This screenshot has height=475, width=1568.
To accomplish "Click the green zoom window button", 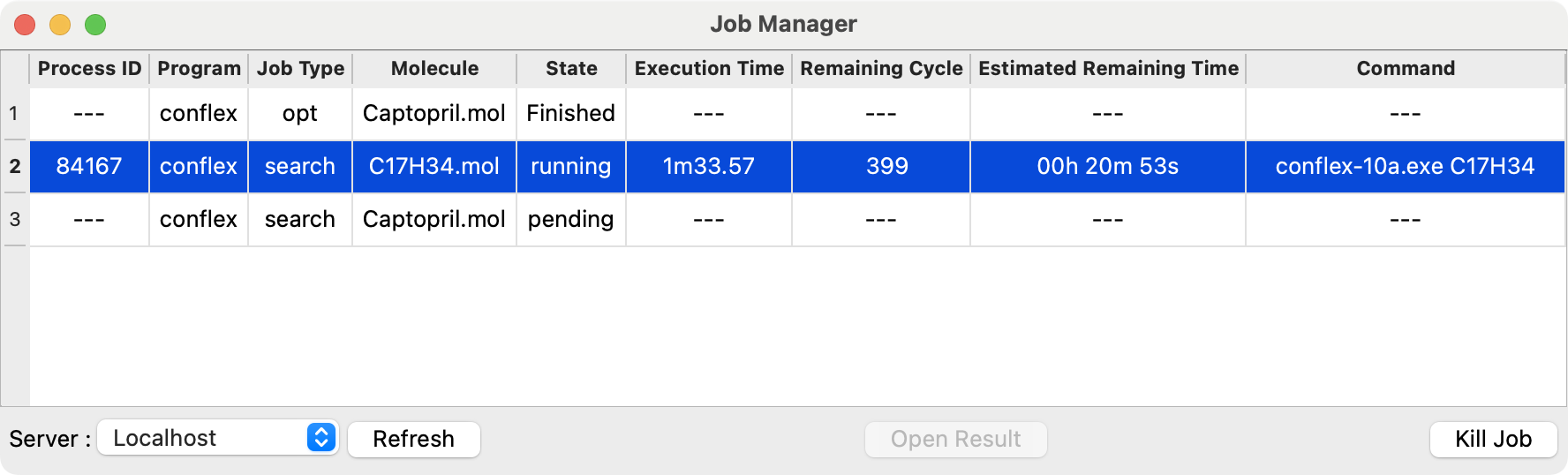I will (x=95, y=25).
